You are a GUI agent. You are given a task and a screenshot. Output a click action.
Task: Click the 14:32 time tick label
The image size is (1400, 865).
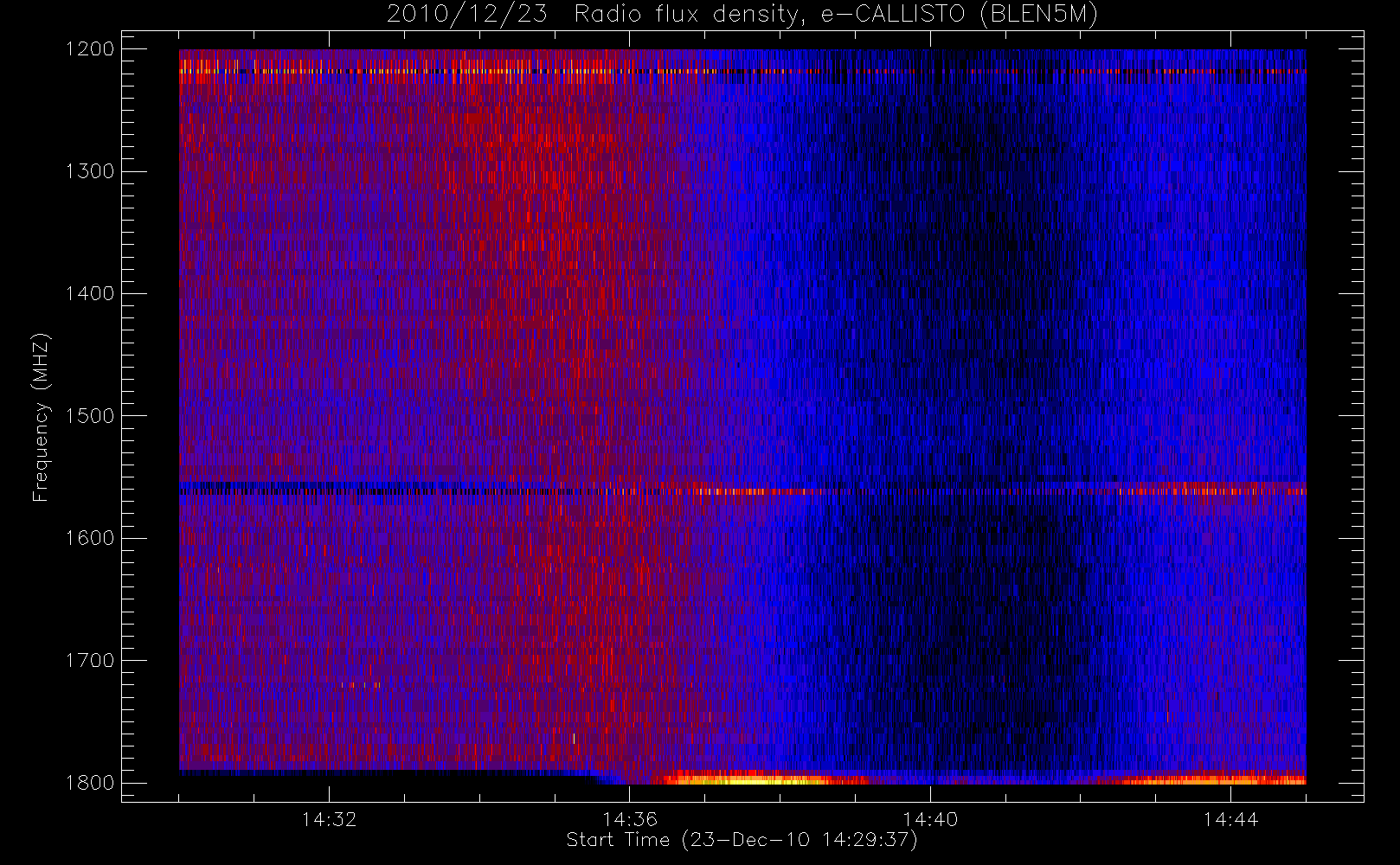pyautogui.click(x=329, y=819)
